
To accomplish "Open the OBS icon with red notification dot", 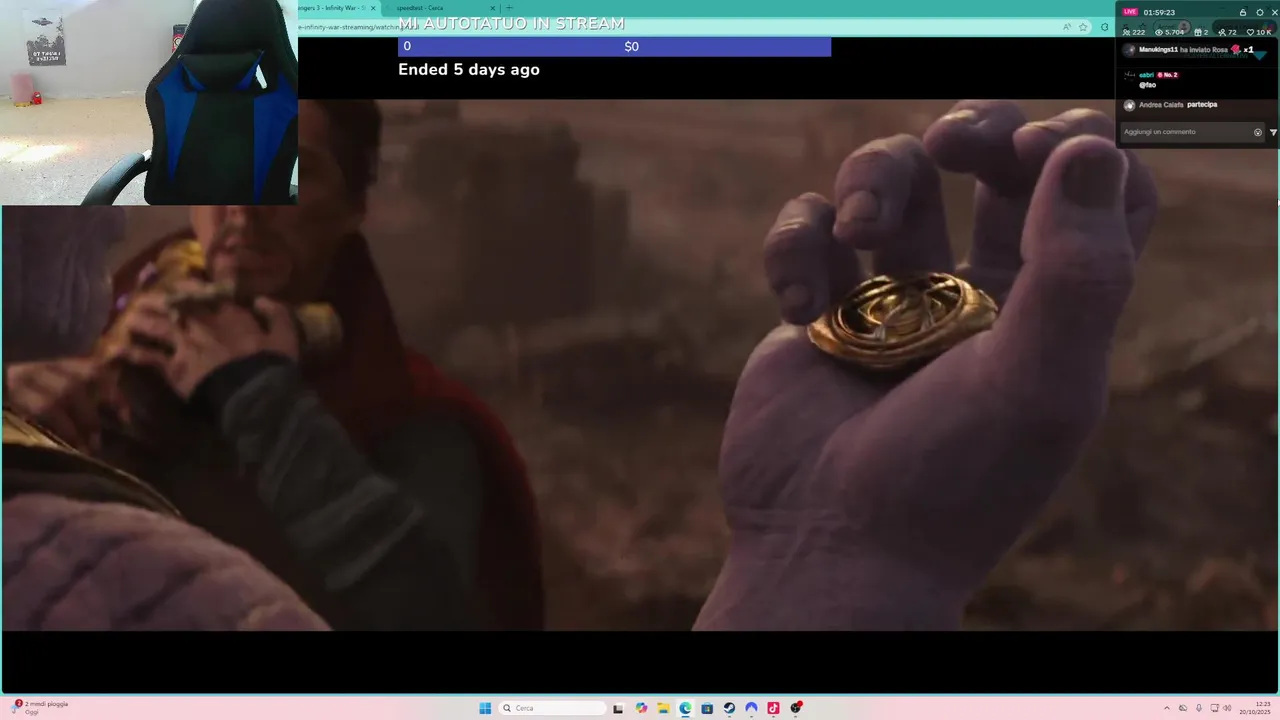I will tap(796, 708).
